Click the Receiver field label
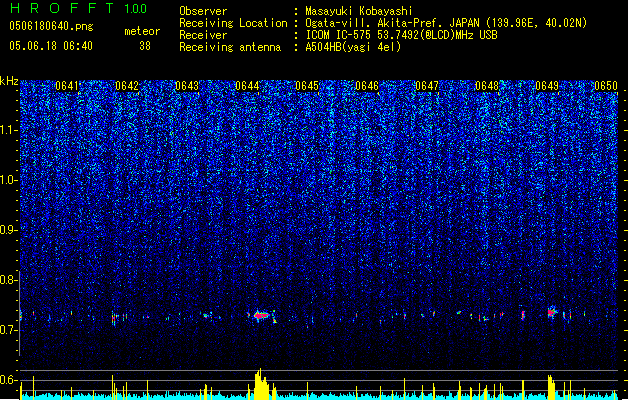Viewport: 629px width, 400px height. click(x=203, y=35)
